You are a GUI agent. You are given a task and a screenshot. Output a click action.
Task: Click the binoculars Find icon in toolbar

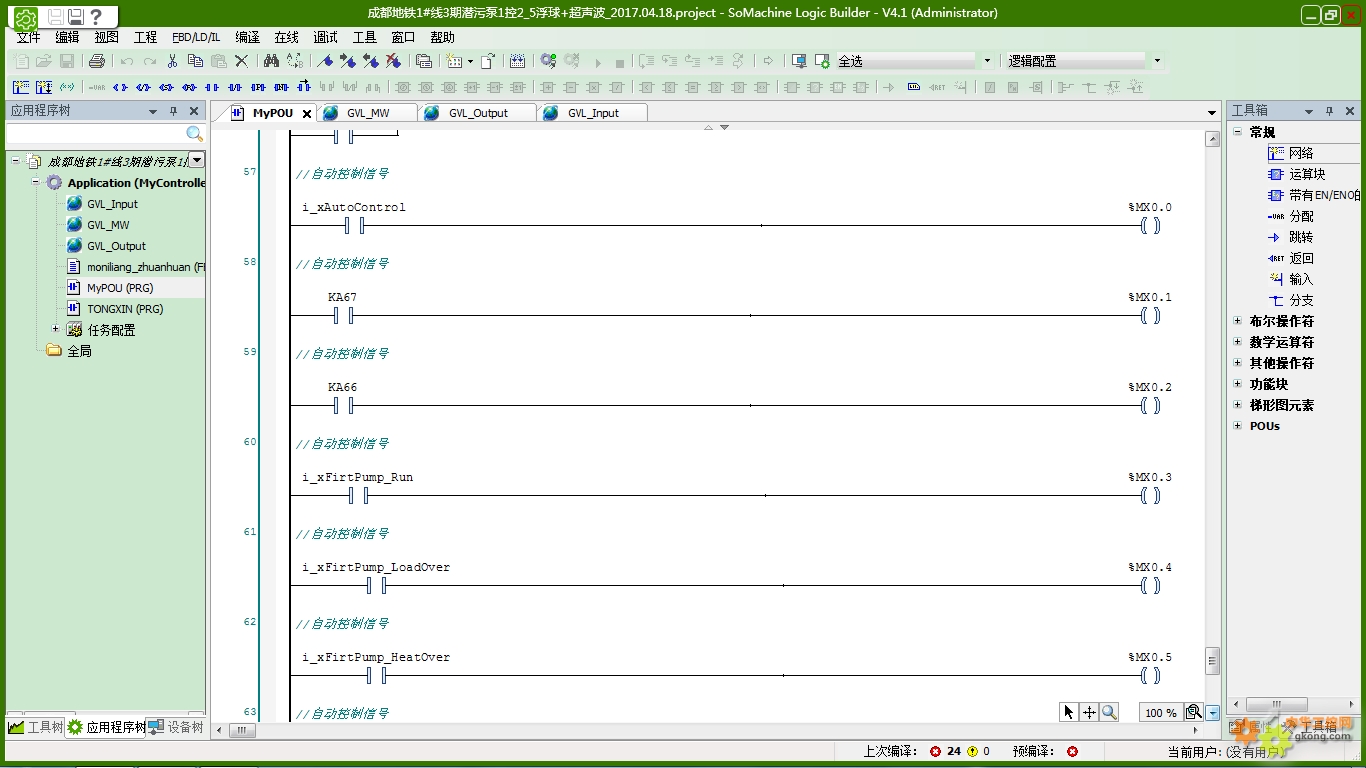pos(271,61)
